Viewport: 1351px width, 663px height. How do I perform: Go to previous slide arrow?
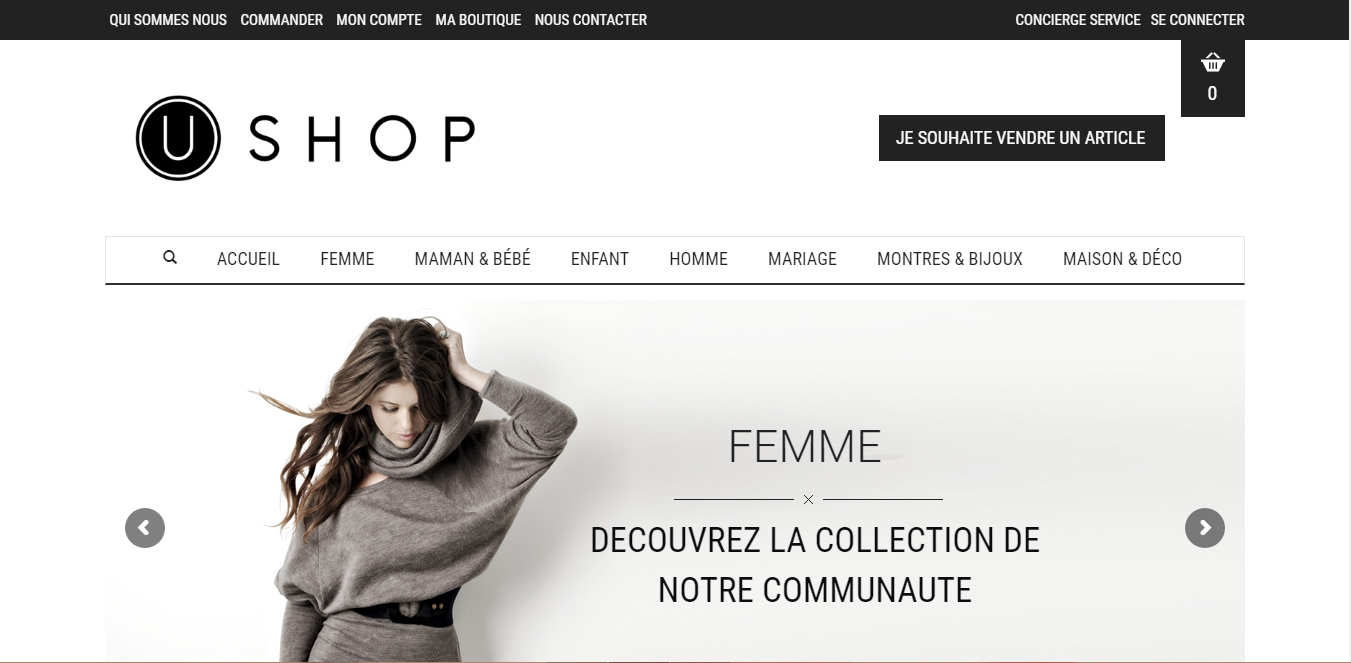click(x=145, y=528)
